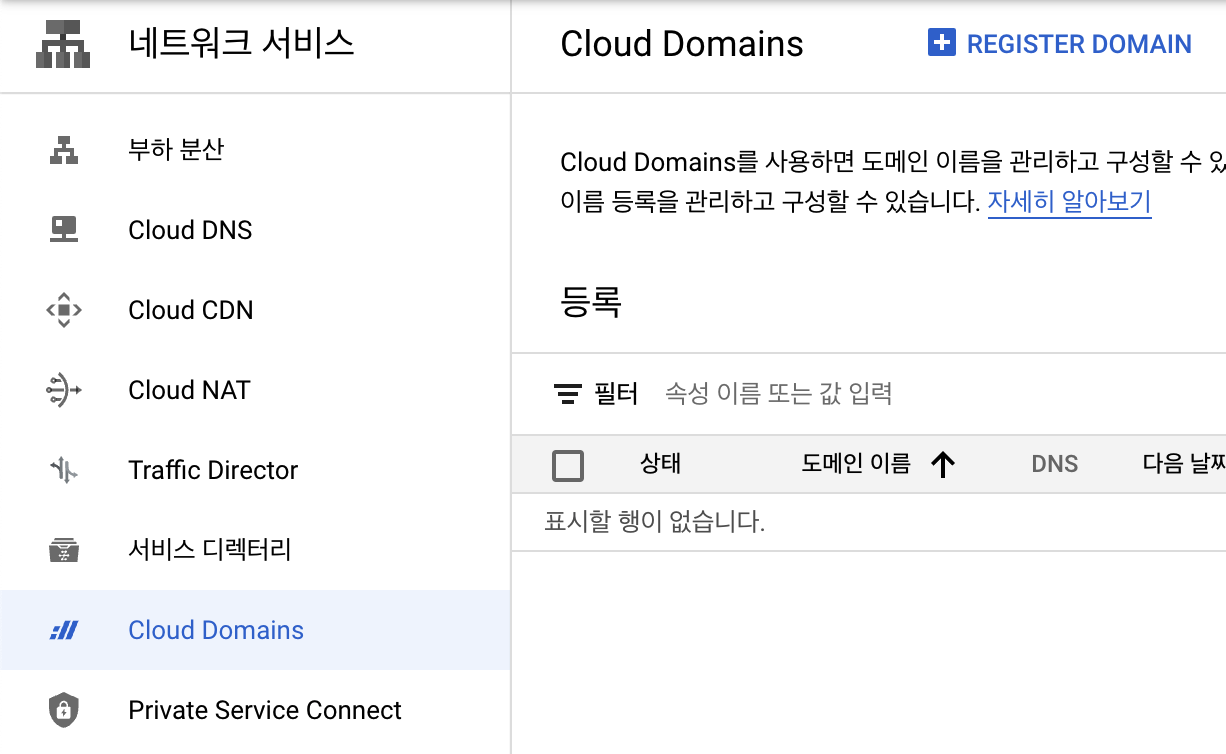Viewport: 1226px width, 754px height.
Task: Click the Cloud NAT icon
Action: [x=64, y=390]
